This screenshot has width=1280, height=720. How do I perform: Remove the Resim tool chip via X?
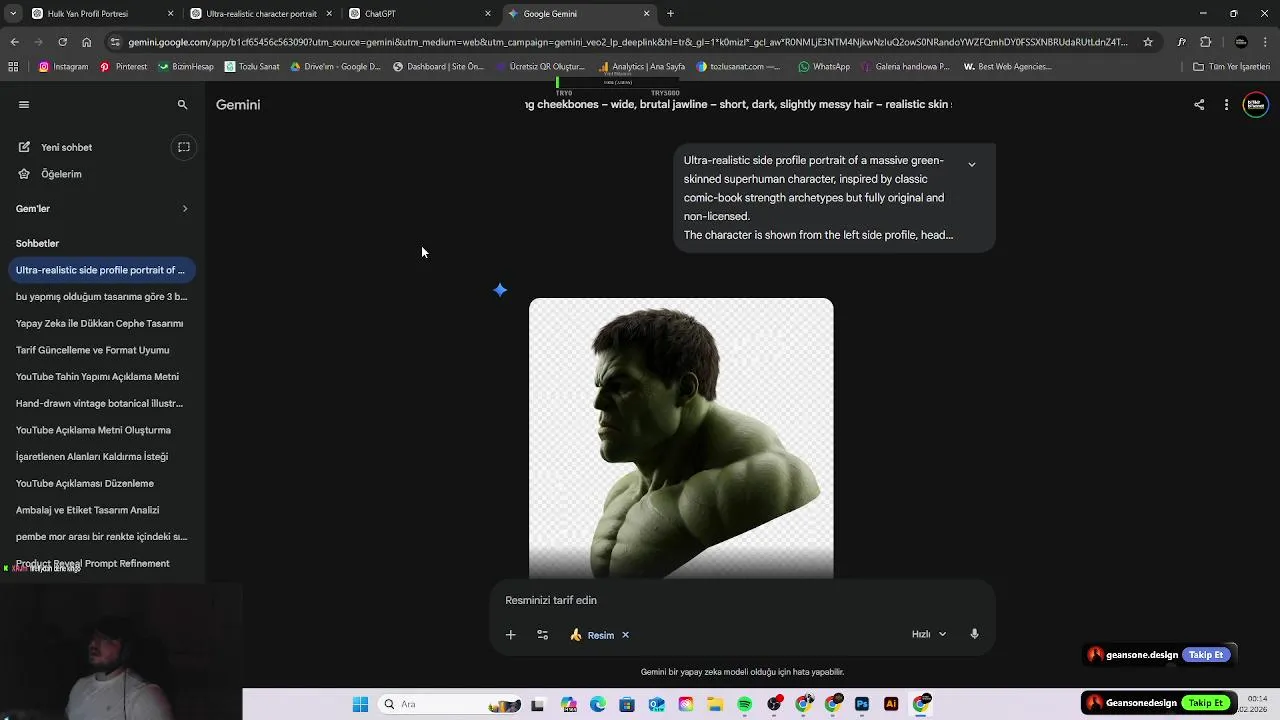pyautogui.click(x=626, y=635)
